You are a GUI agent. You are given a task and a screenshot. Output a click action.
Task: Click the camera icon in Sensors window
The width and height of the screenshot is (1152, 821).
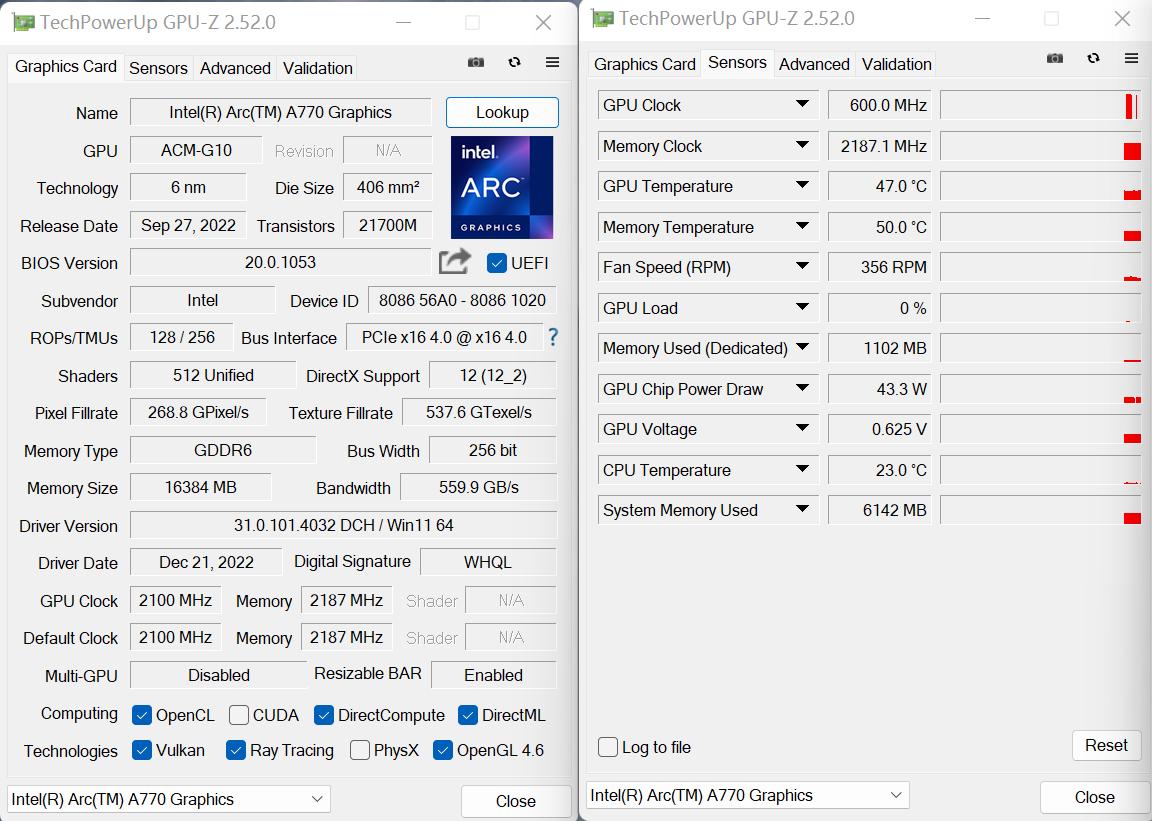pos(1055,59)
